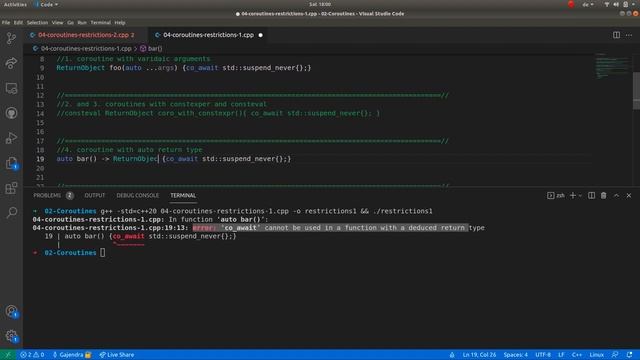Click the Linux configuration status item
Viewport: 640px width, 360px height.
(596, 355)
